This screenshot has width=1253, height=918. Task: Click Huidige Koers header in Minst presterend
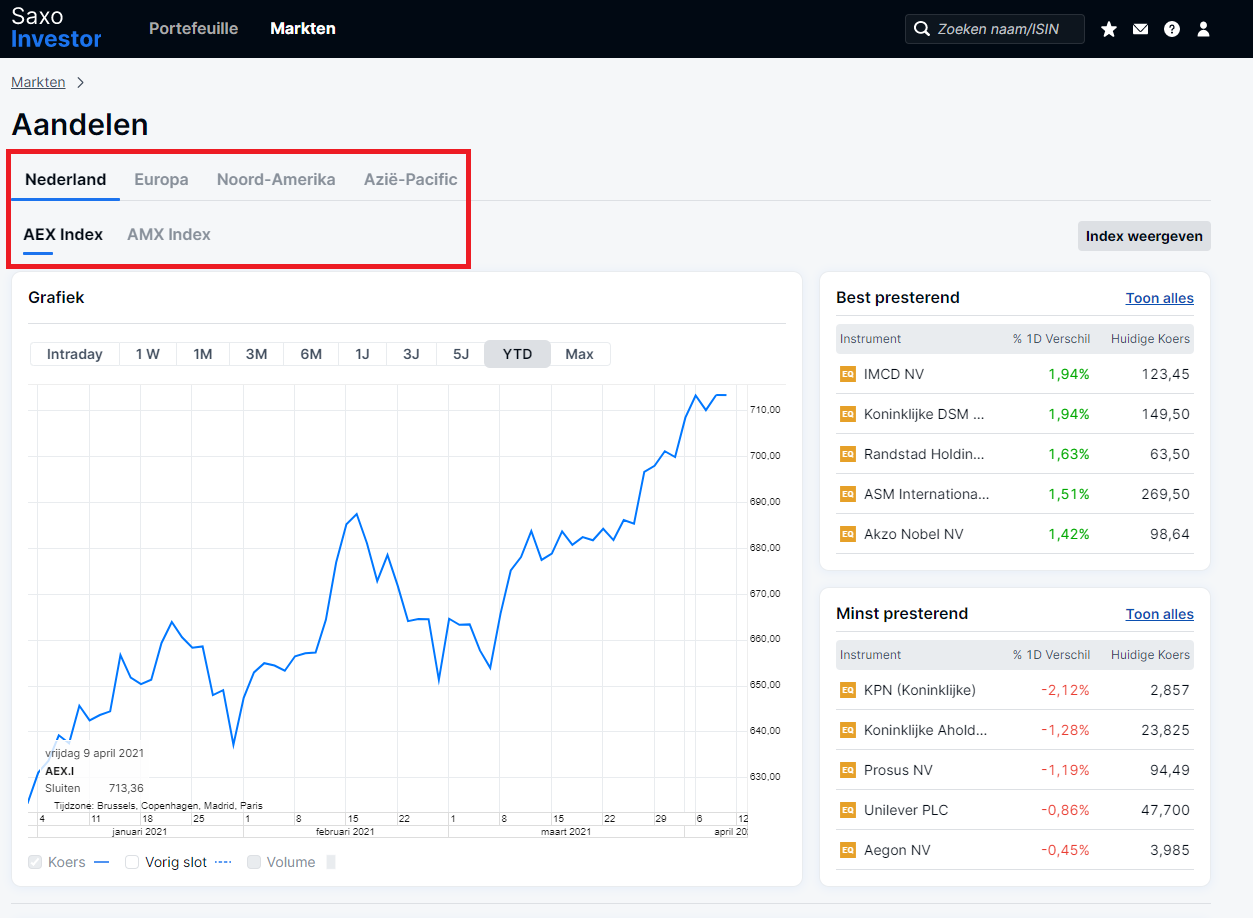[1150, 655]
